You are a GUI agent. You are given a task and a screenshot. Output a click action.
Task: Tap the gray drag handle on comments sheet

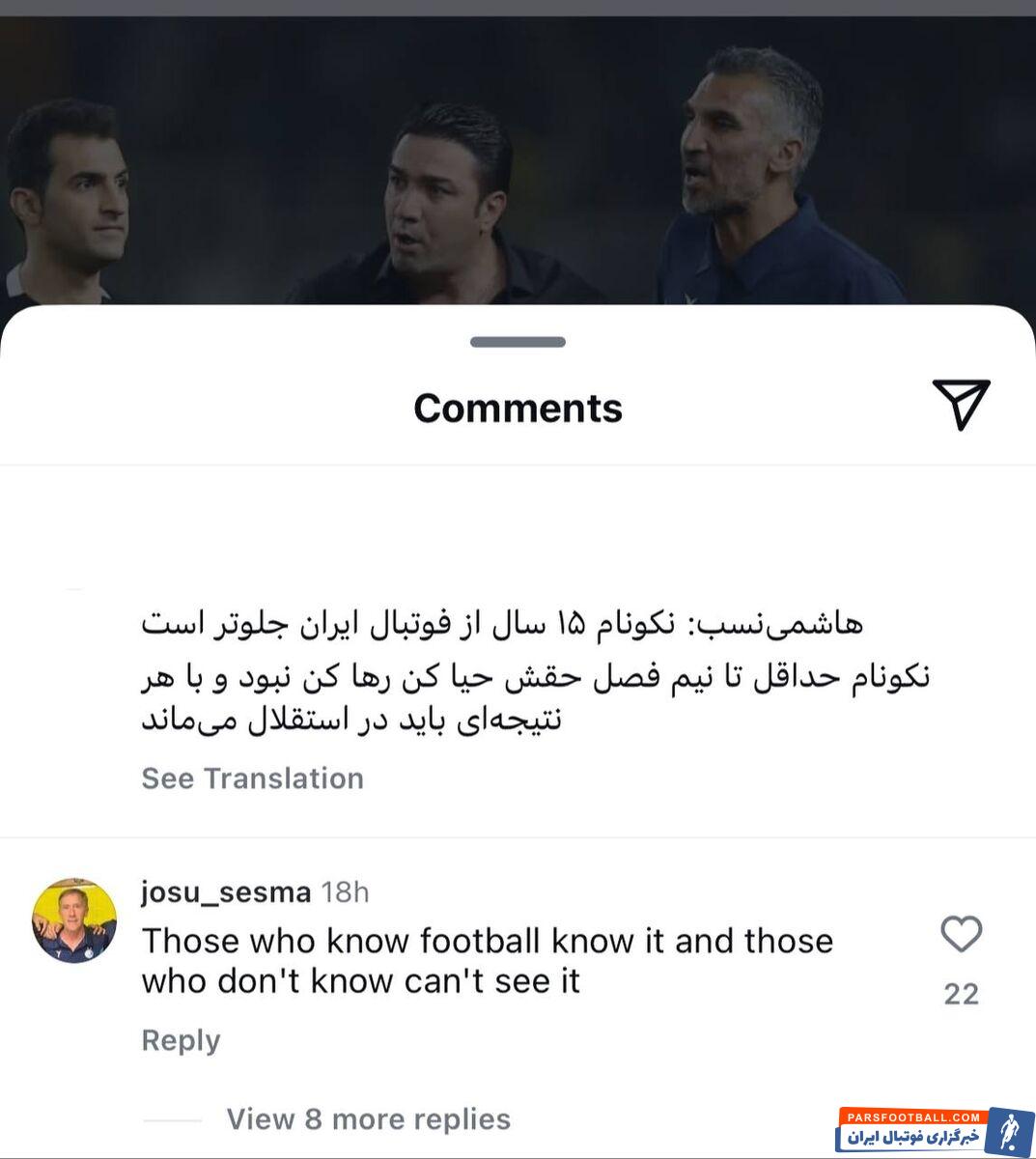(x=518, y=342)
